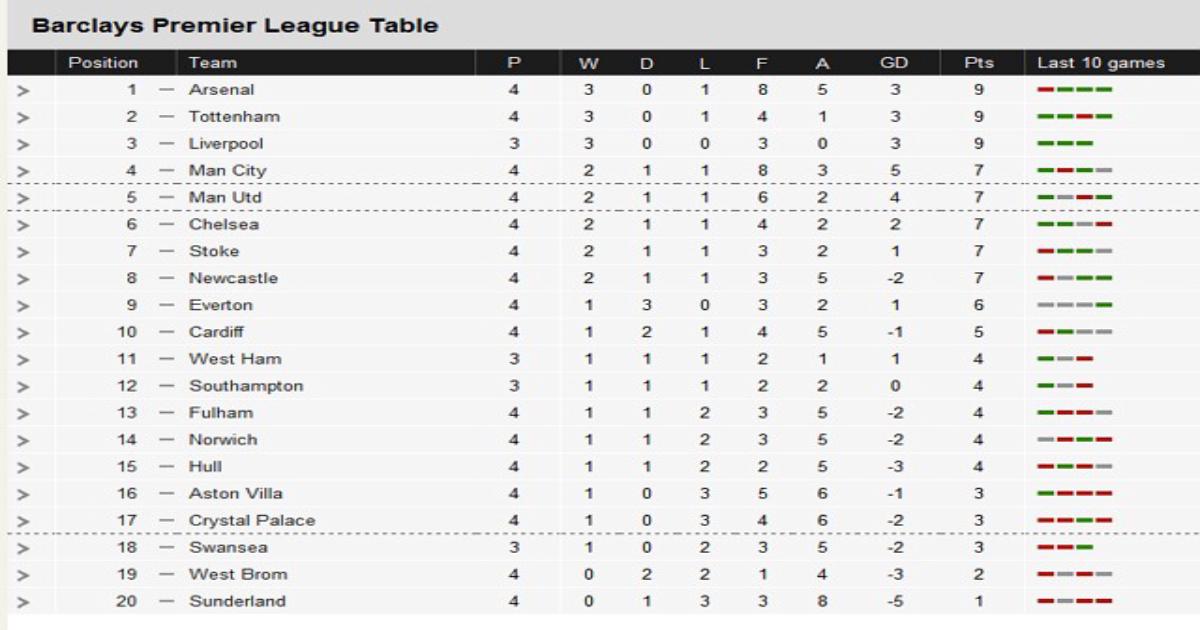Viewport: 1200px width, 630px height.
Task: Click the movement dash icon beside Stoke
Action: 166,252
